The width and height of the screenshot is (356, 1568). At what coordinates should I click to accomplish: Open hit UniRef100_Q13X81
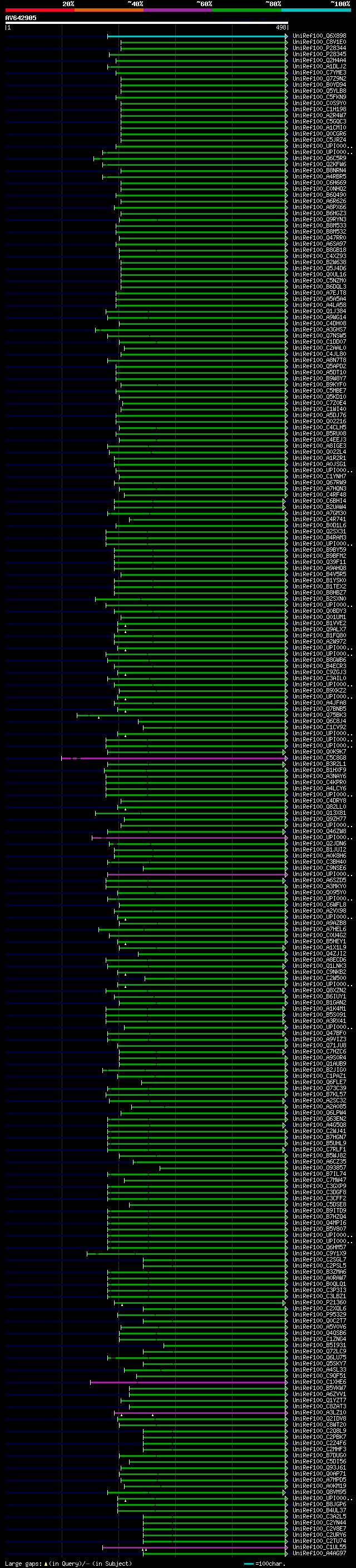[x=319, y=813]
